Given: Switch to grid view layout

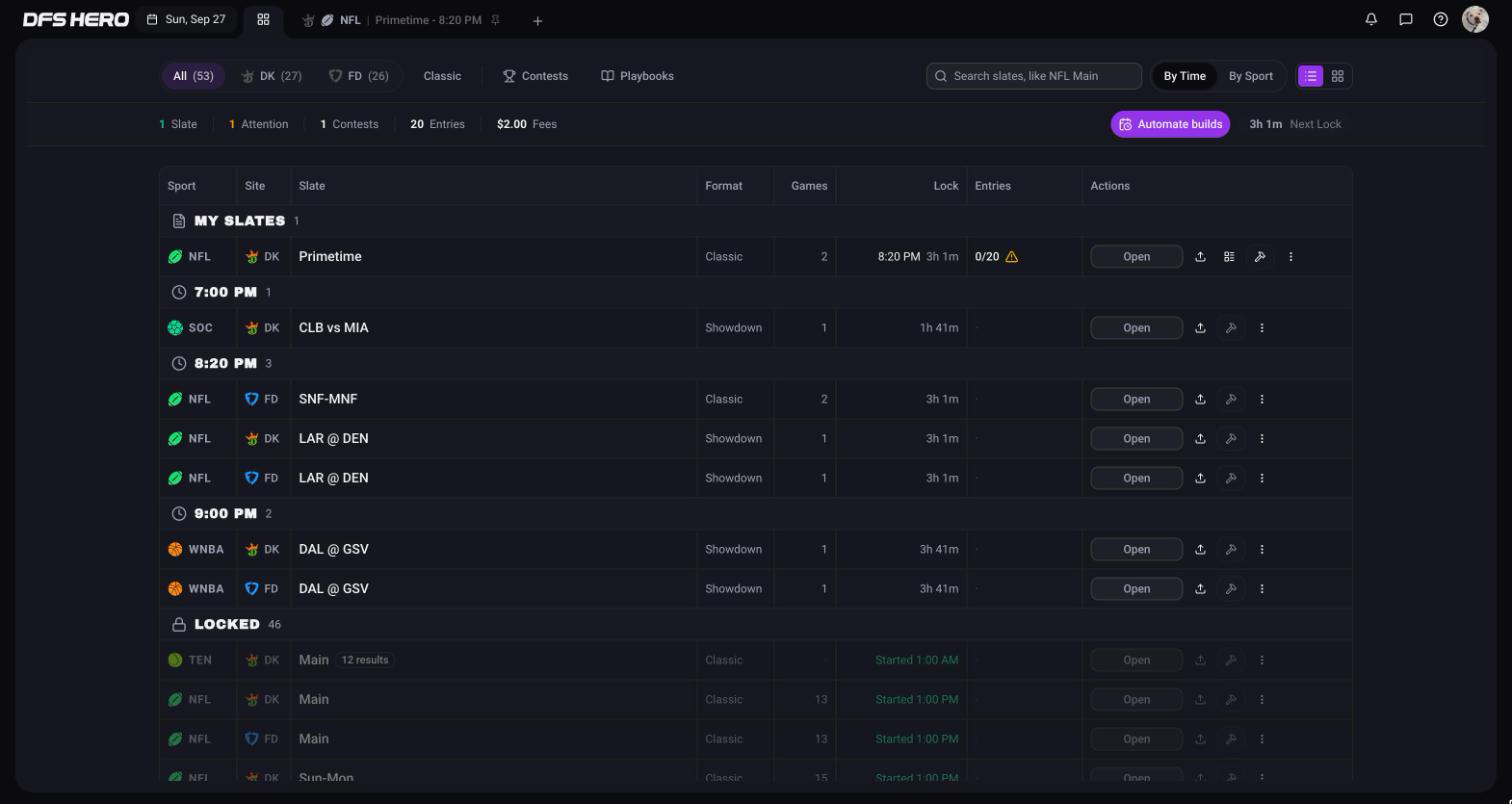Looking at the screenshot, I should point(1337,76).
